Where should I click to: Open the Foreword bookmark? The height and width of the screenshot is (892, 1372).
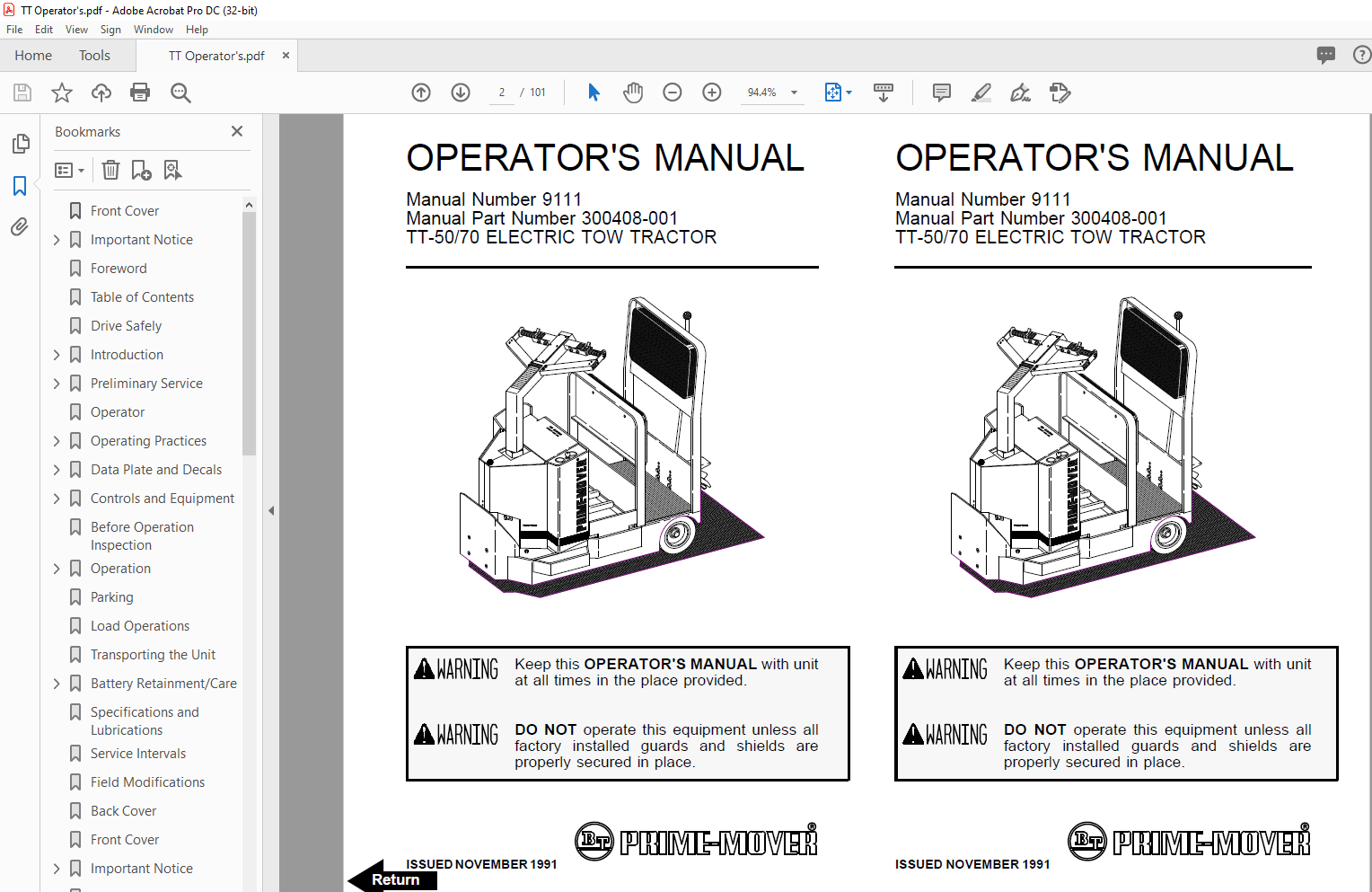(119, 269)
